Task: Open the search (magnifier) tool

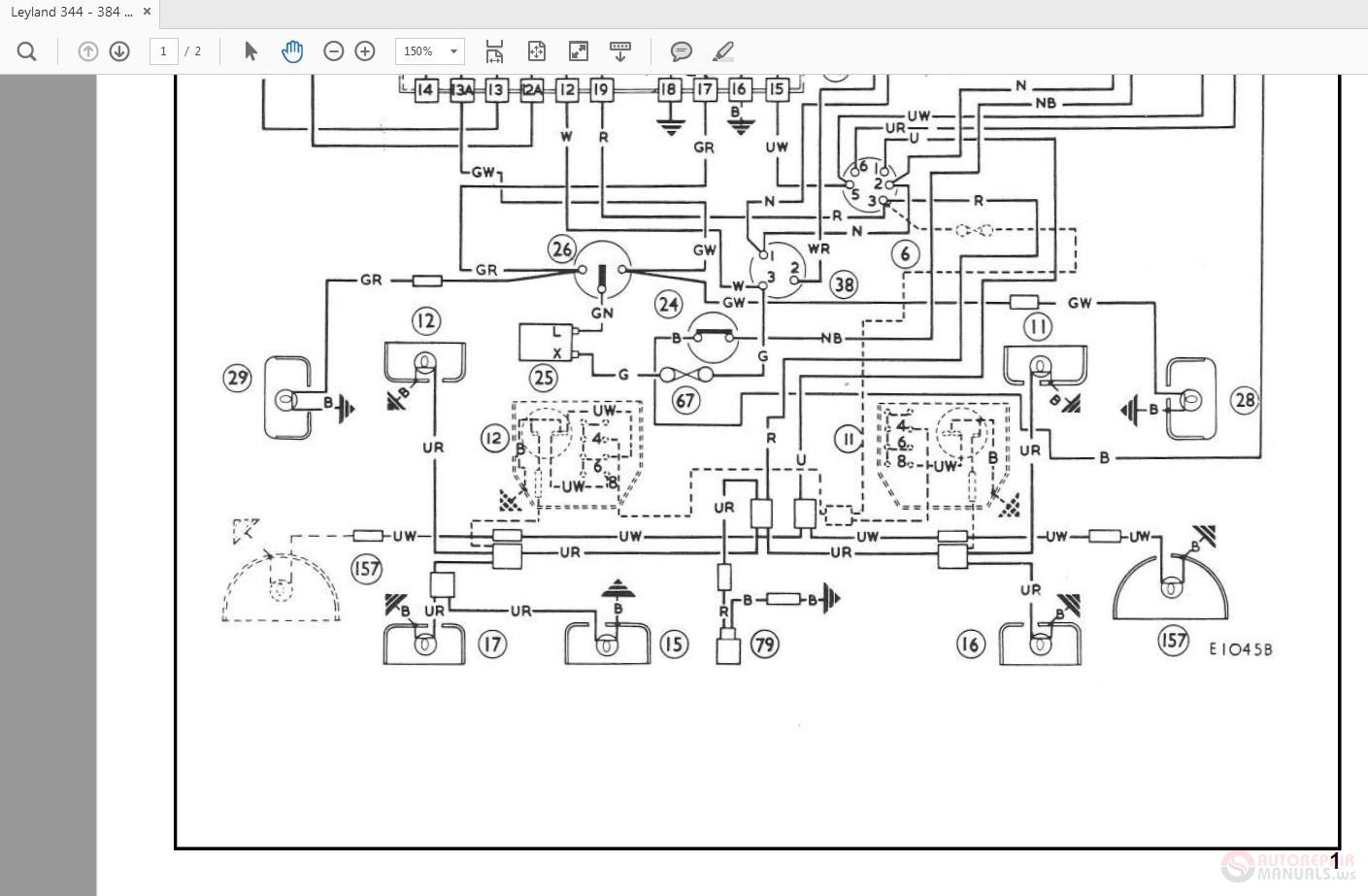Action: (27, 51)
